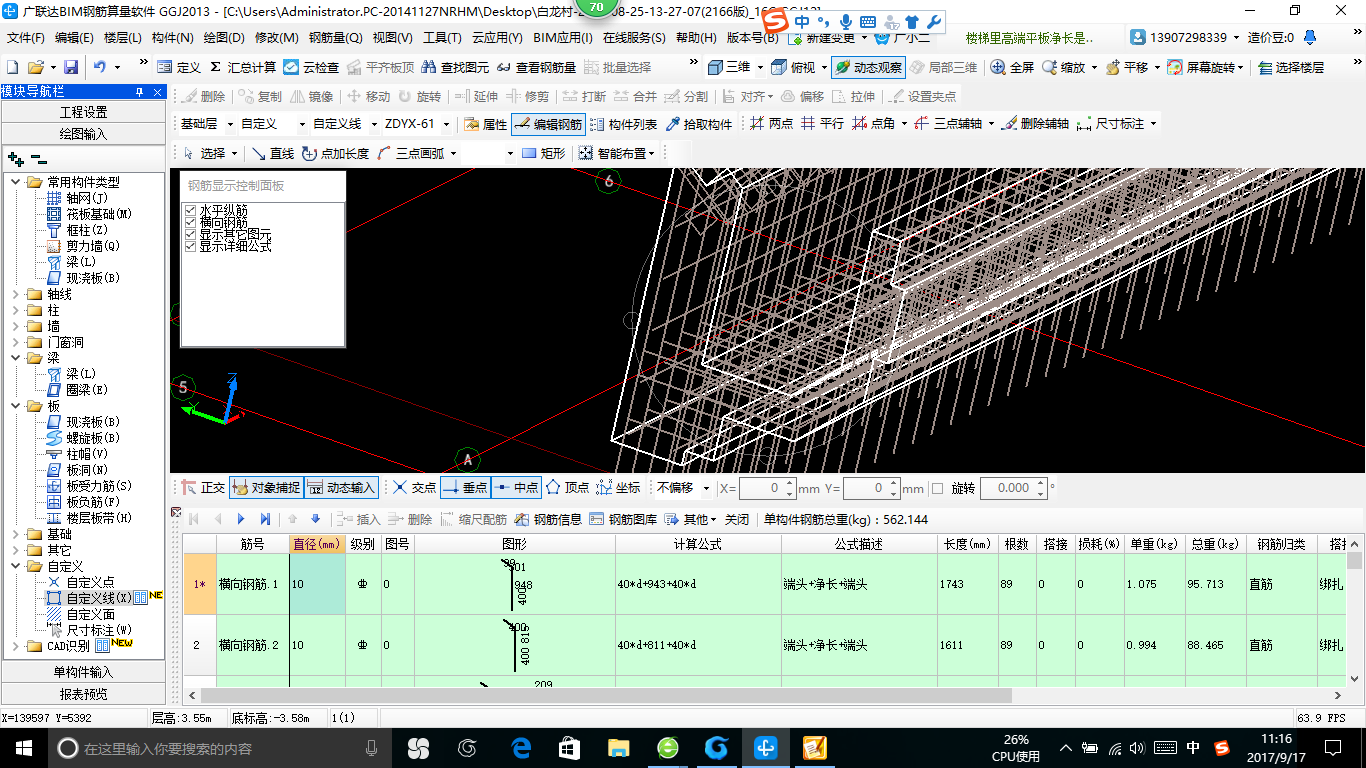
Task: Toggle 对象捕捉 object snap
Action: pyautogui.click(x=266, y=488)
